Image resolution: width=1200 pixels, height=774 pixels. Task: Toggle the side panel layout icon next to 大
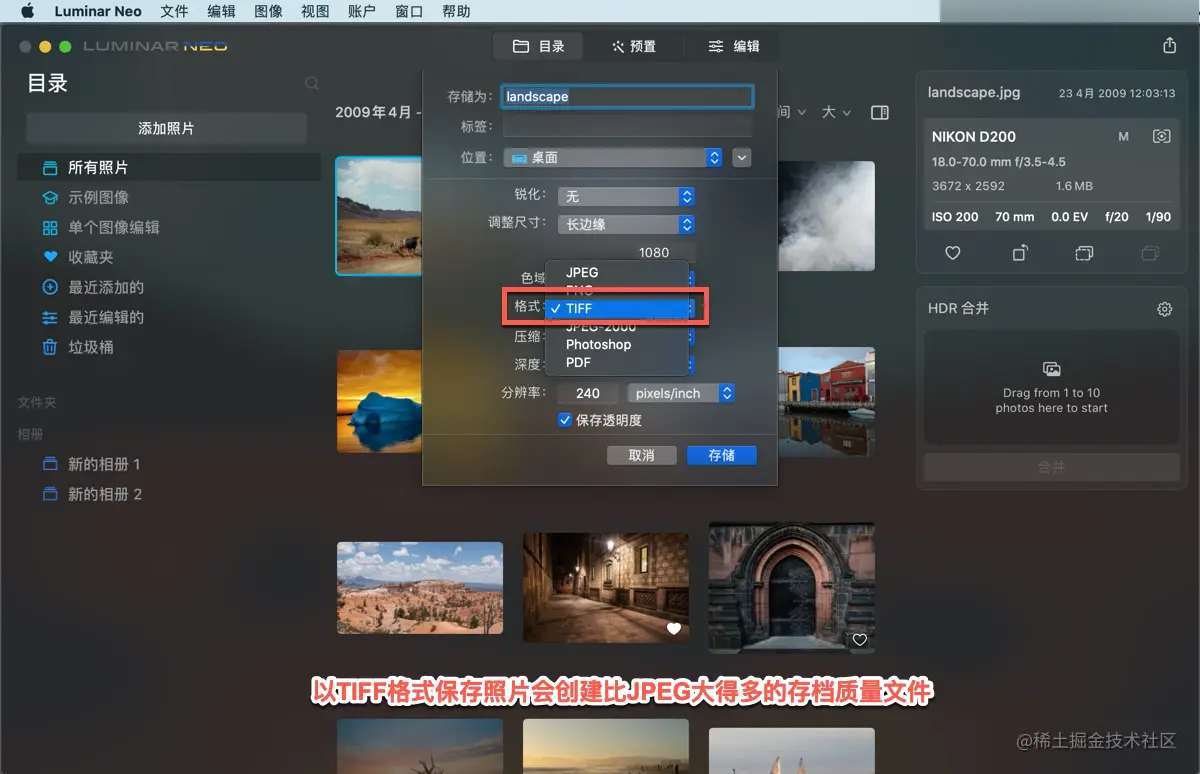coord(880,113)
